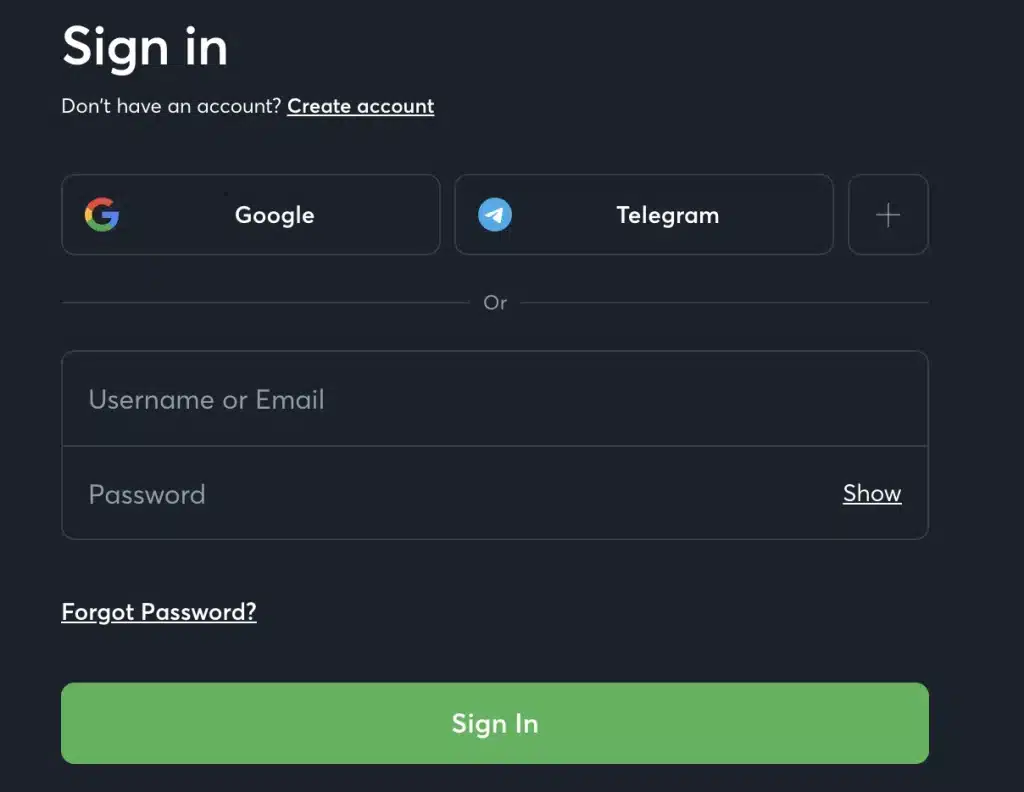The height and width of the screenshot is (792, 1024).
Task: Click the divider line left of "Or"
Action: (x=265, y=302)
